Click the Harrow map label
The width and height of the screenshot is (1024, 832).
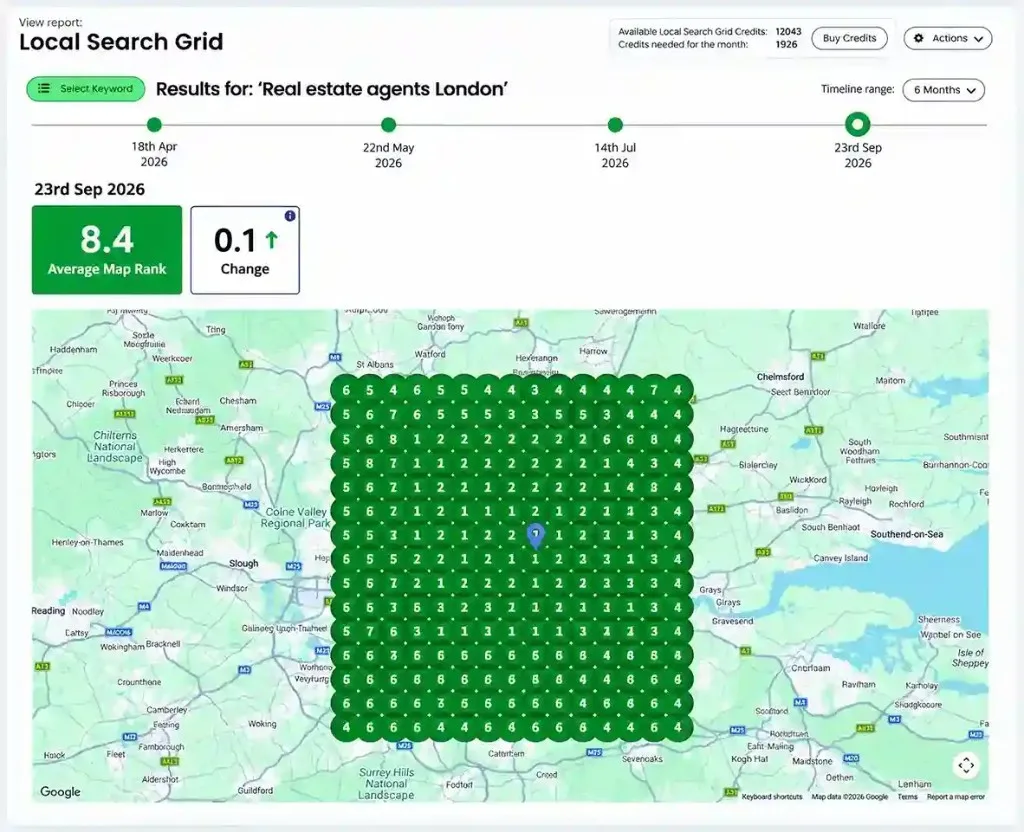(x=593, y=351)
